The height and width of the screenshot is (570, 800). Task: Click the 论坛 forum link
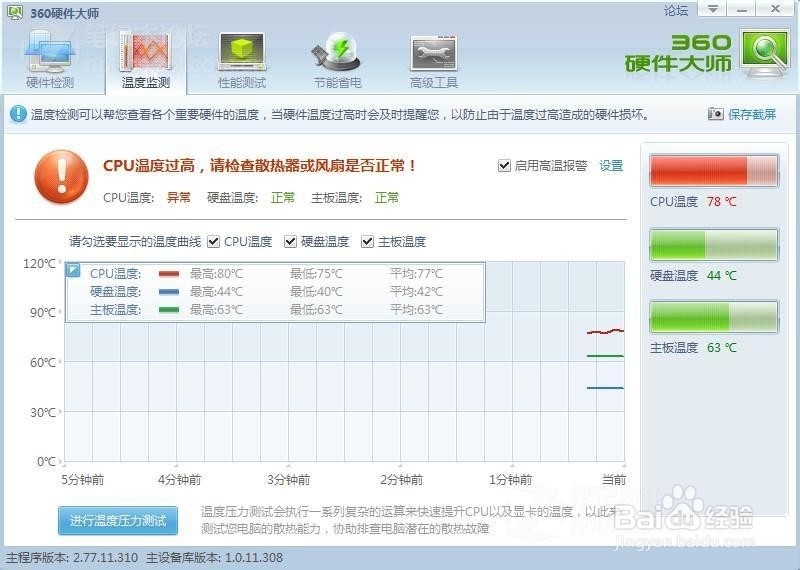click(676, 11)
